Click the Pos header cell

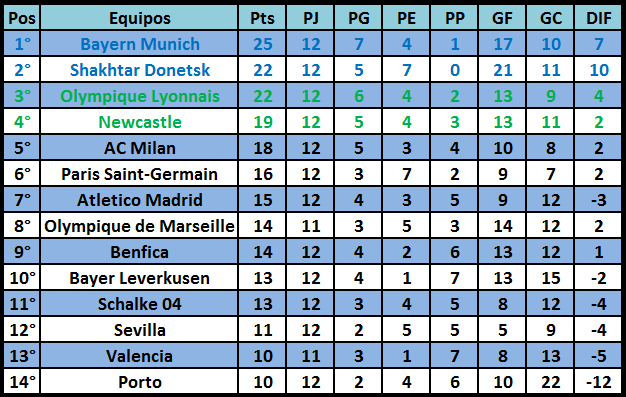click(x=22, y=18)
